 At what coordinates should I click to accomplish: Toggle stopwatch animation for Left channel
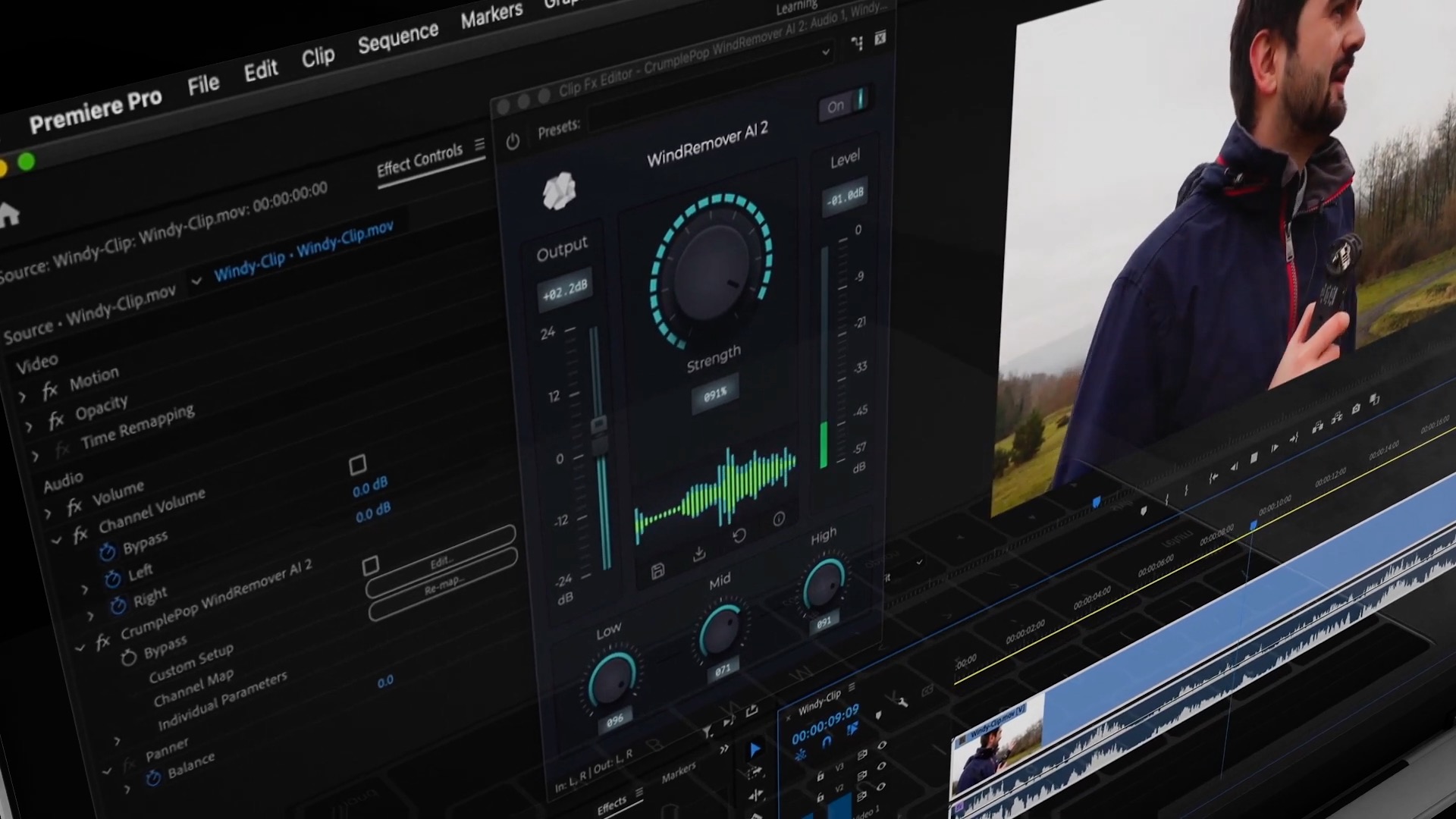[112, 580]
